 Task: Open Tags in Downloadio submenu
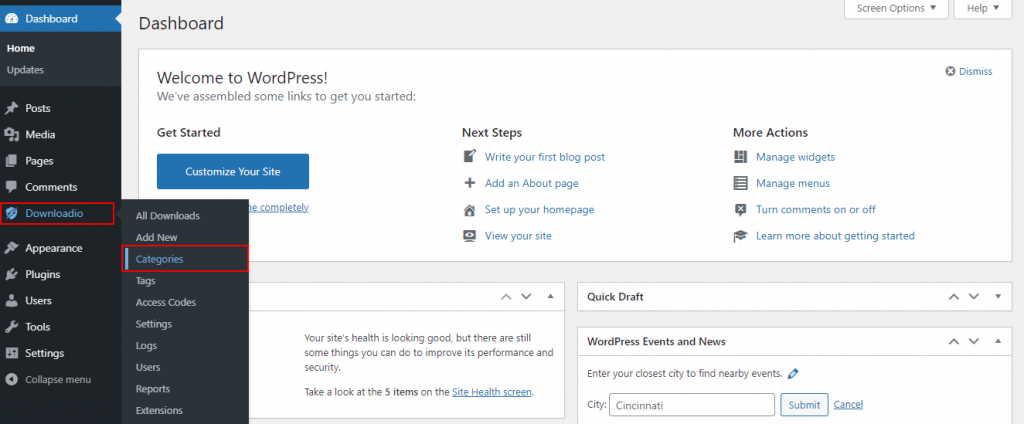tap(146, 280)
